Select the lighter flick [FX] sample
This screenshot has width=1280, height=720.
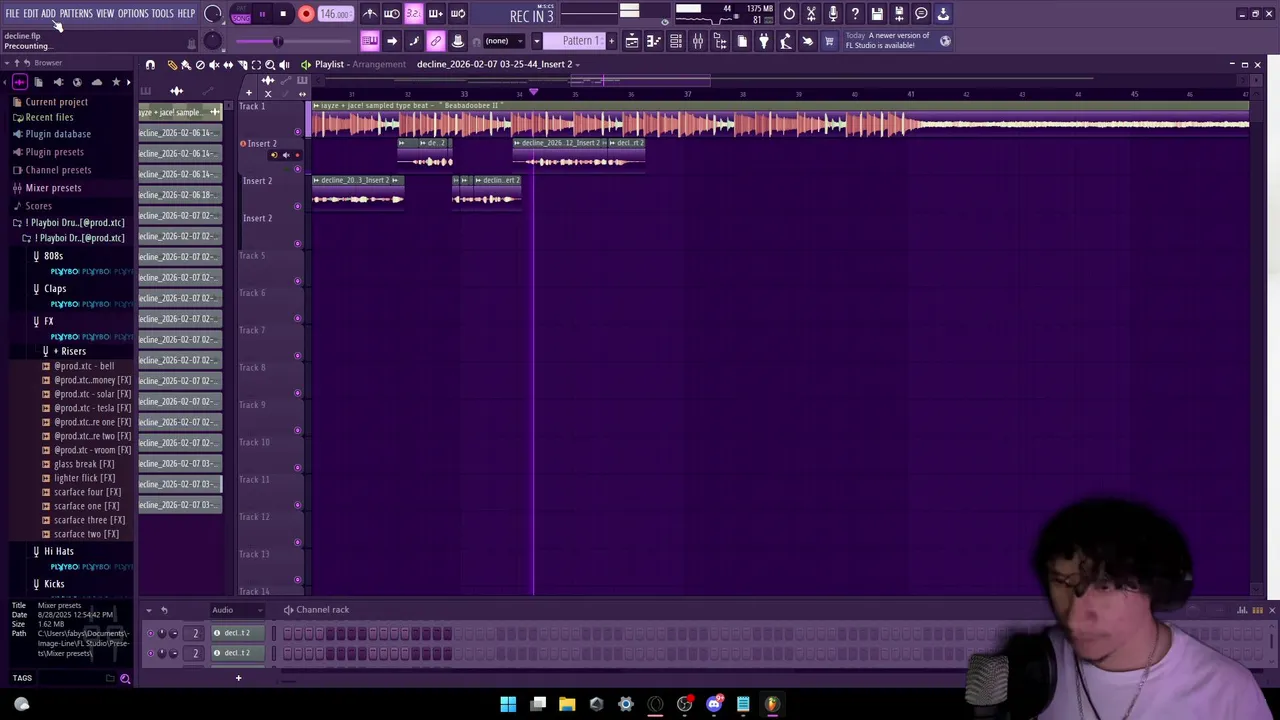84,478
